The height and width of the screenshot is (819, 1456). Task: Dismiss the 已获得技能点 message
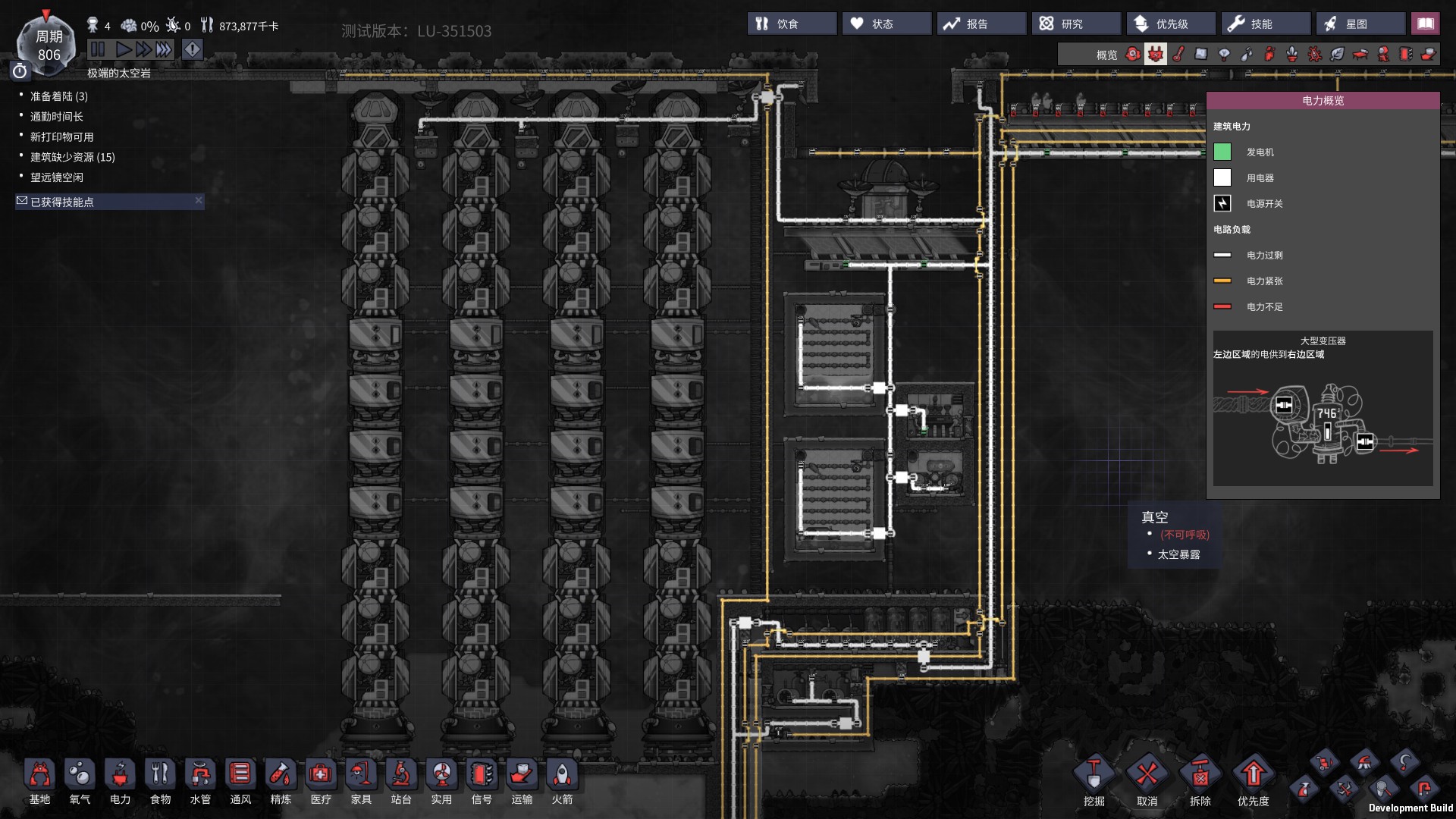tap(199, 201)
